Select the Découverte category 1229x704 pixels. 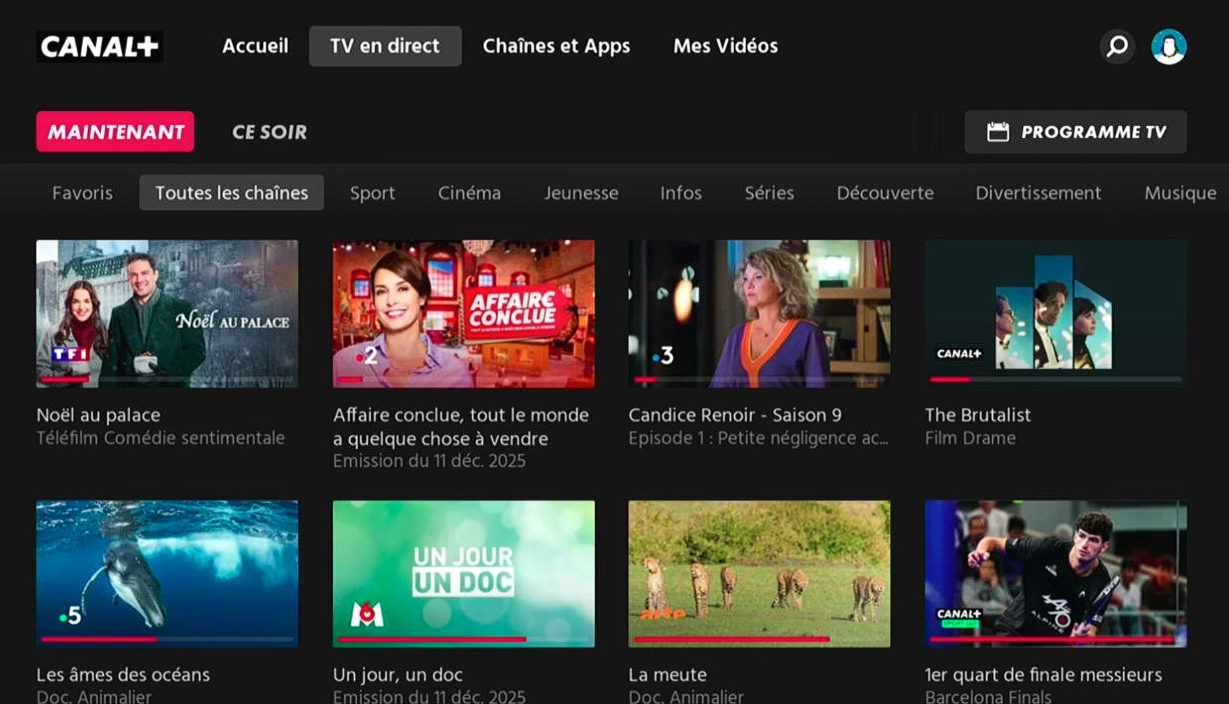pos(885,193)
